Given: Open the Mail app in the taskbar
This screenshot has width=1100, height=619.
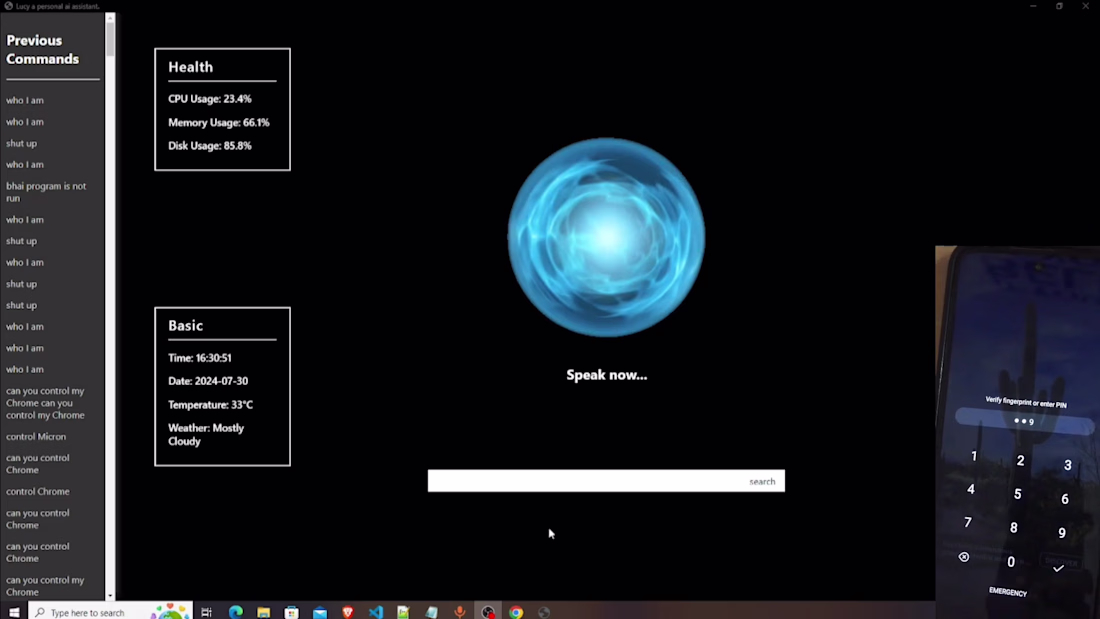Looking at the screenshot, I should [320, 612].
